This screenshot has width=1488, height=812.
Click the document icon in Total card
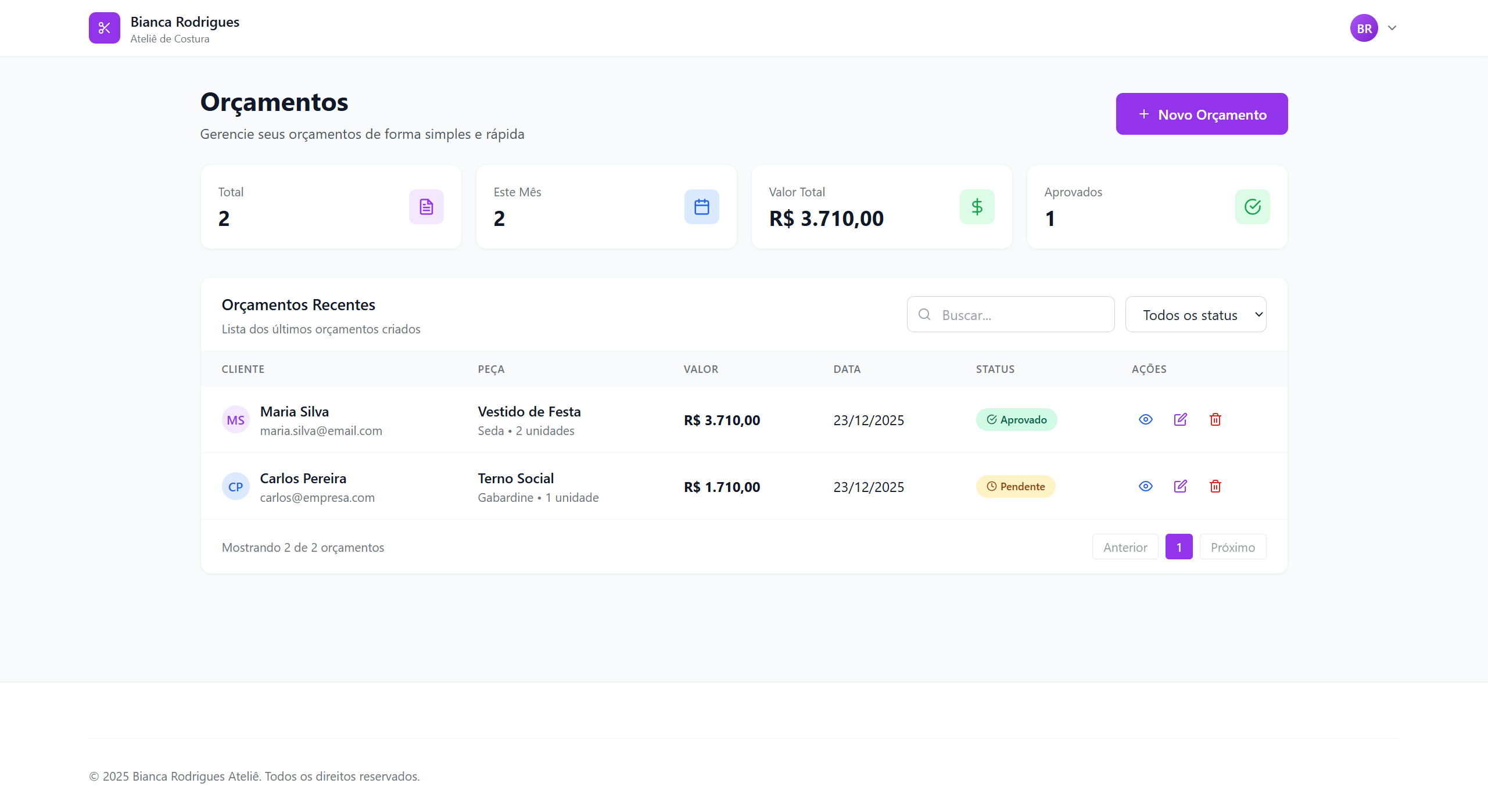point(426,207)
